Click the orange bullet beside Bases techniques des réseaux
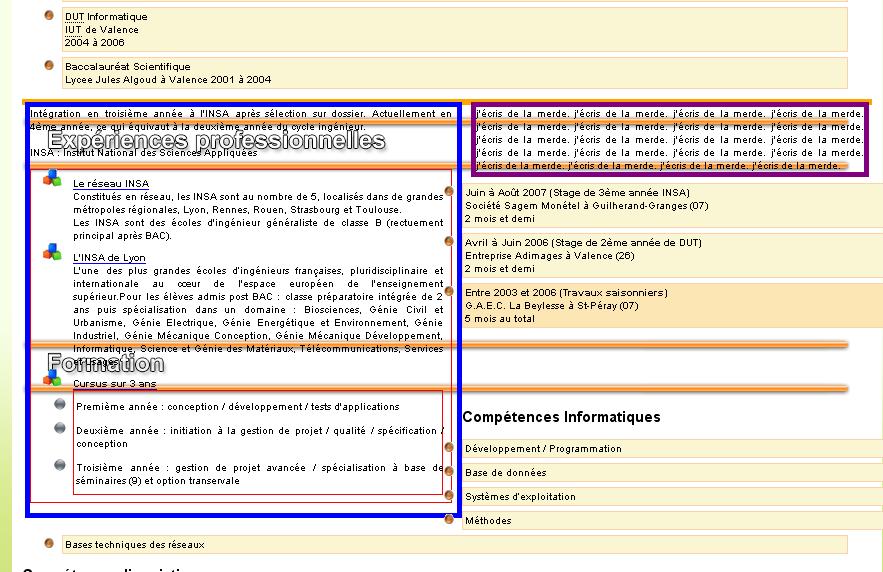 click(49, 543)
